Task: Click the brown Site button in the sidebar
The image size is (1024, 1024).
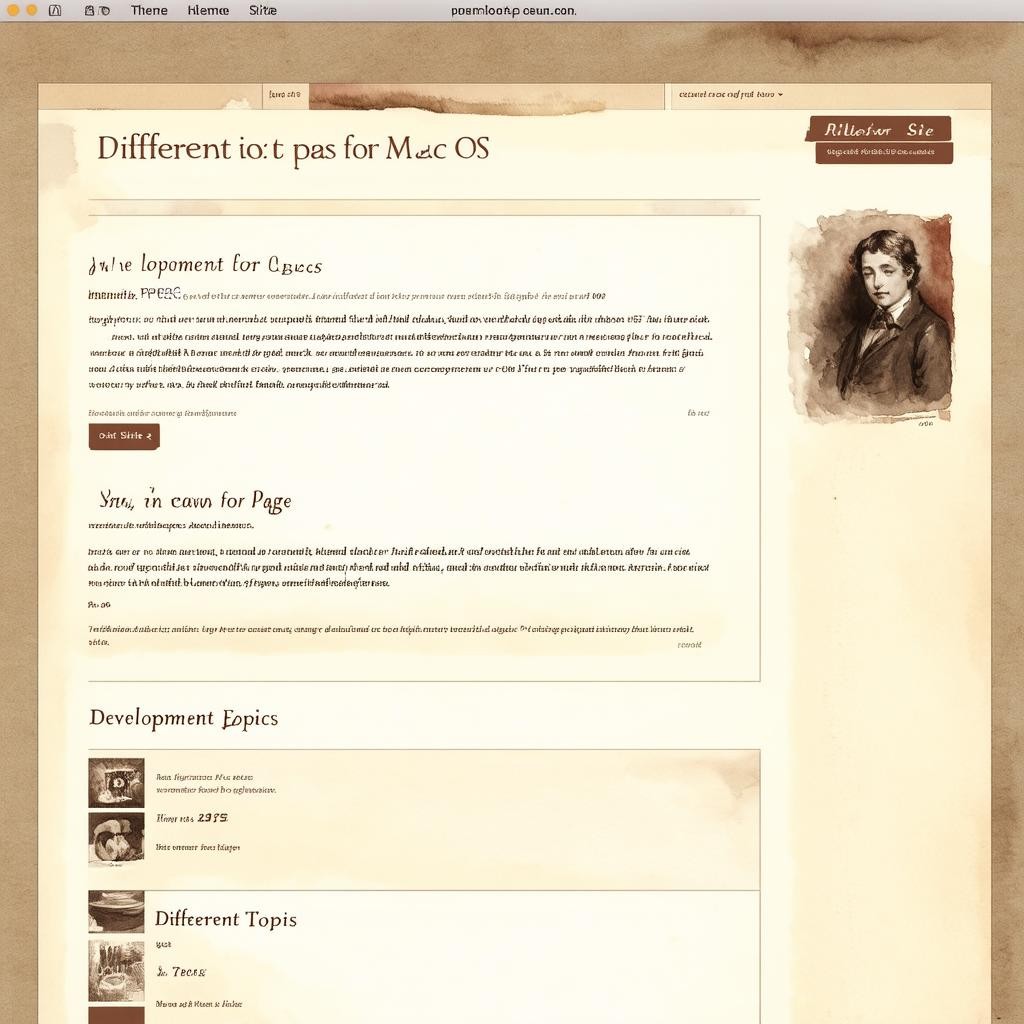Action: [x=878, y=129]
